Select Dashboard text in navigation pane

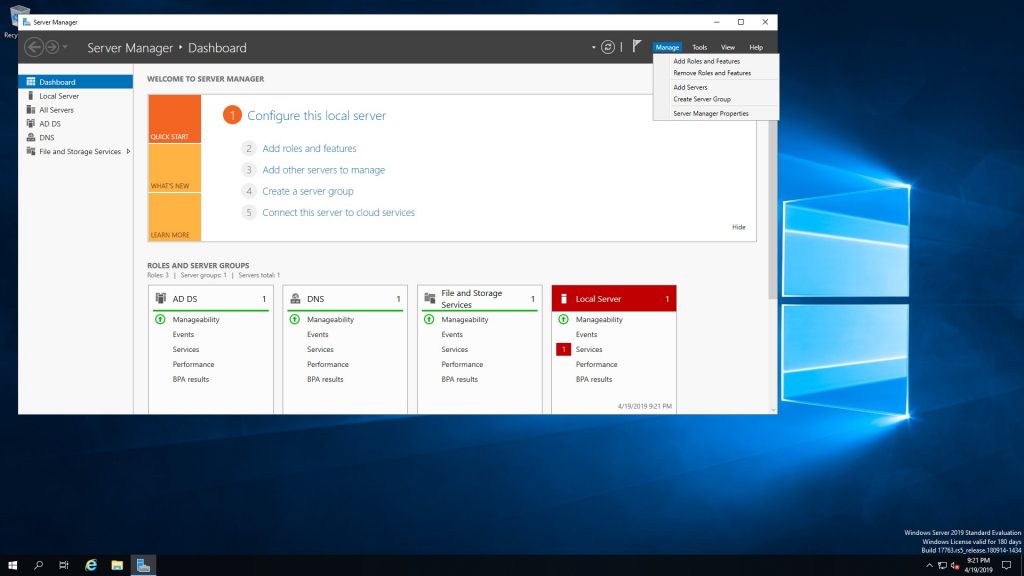tap(57, 82)
